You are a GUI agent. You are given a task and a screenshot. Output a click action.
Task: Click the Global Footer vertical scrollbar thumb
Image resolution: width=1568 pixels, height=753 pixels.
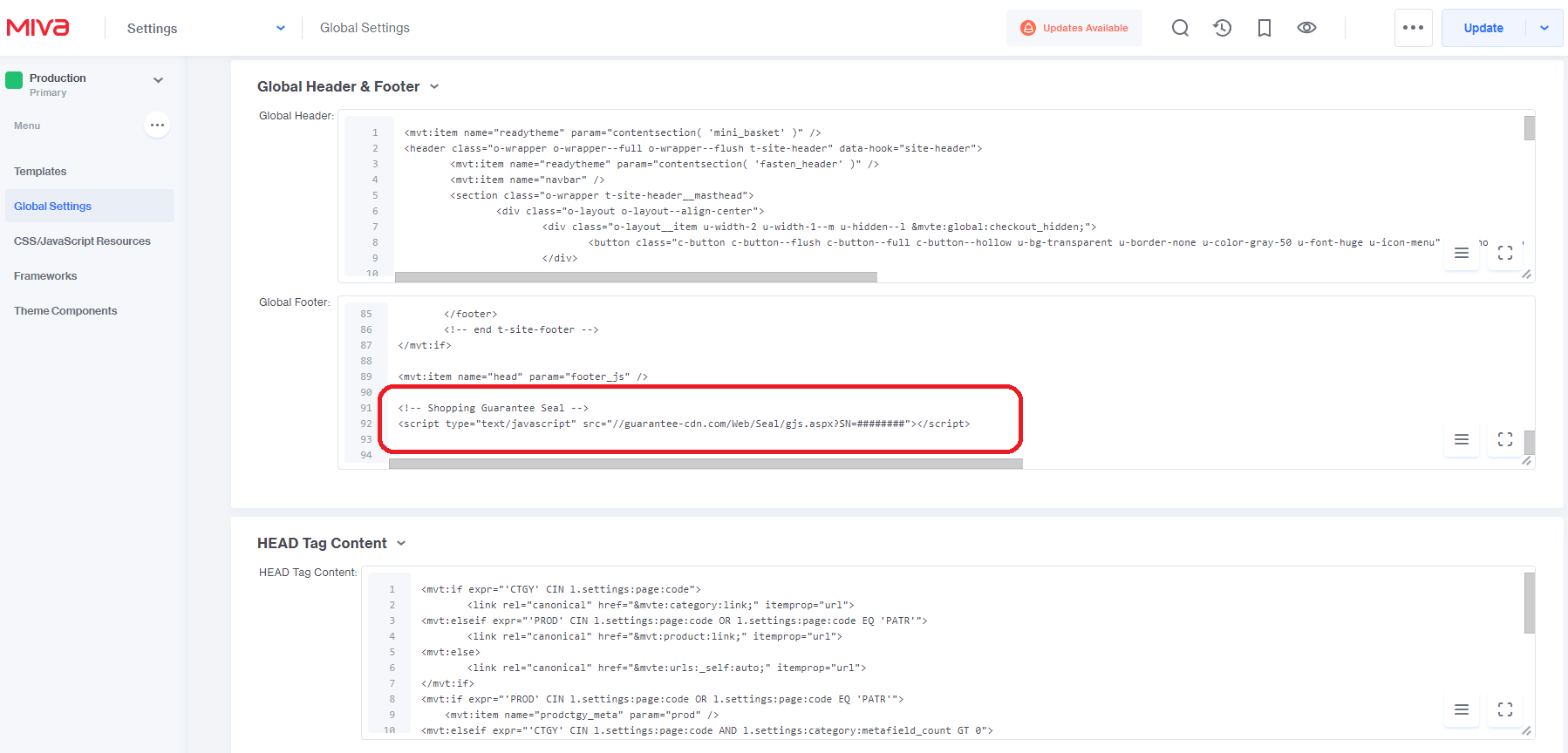click(1530, 443)
